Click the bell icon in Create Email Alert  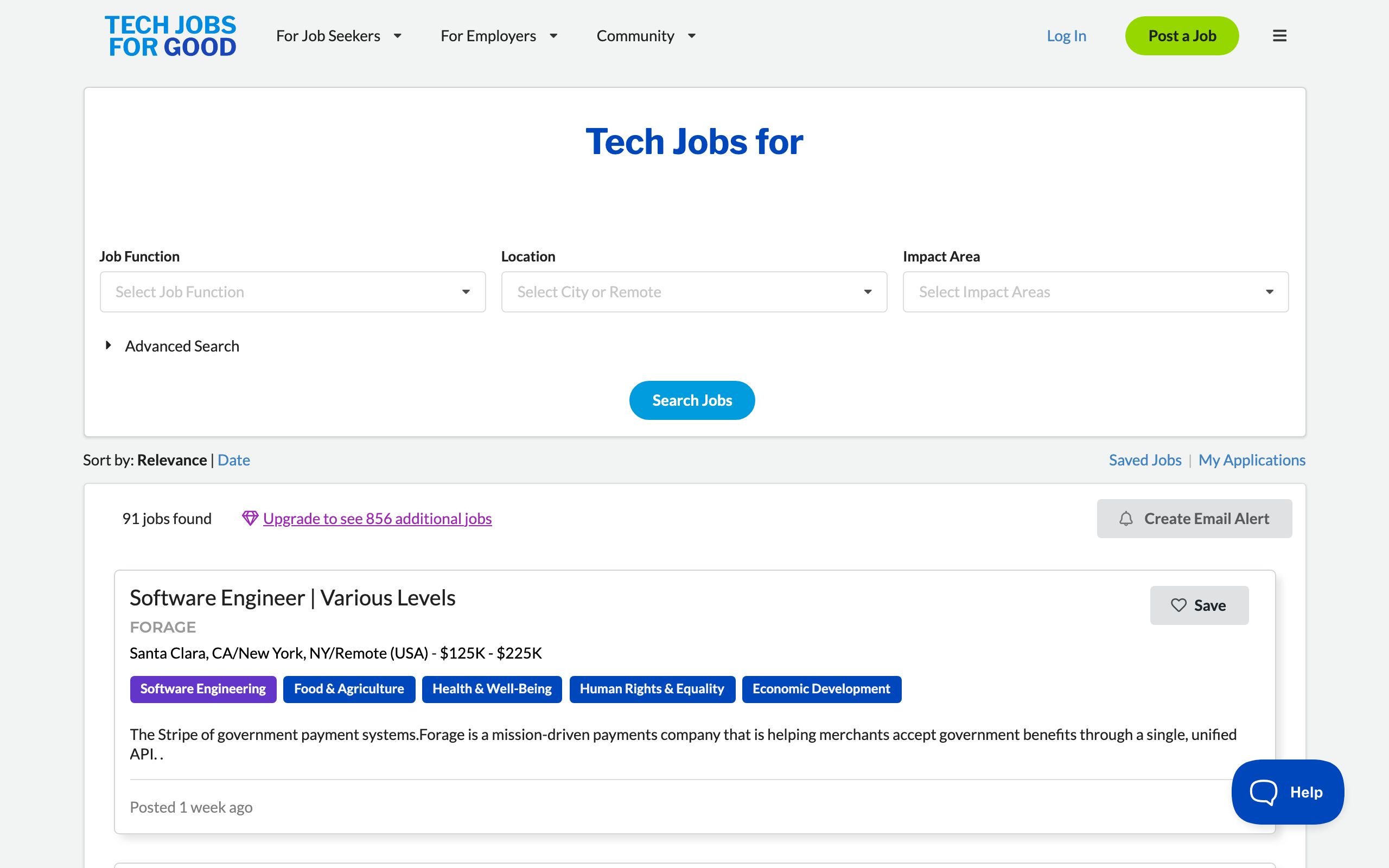click(x=1126, y=519)
